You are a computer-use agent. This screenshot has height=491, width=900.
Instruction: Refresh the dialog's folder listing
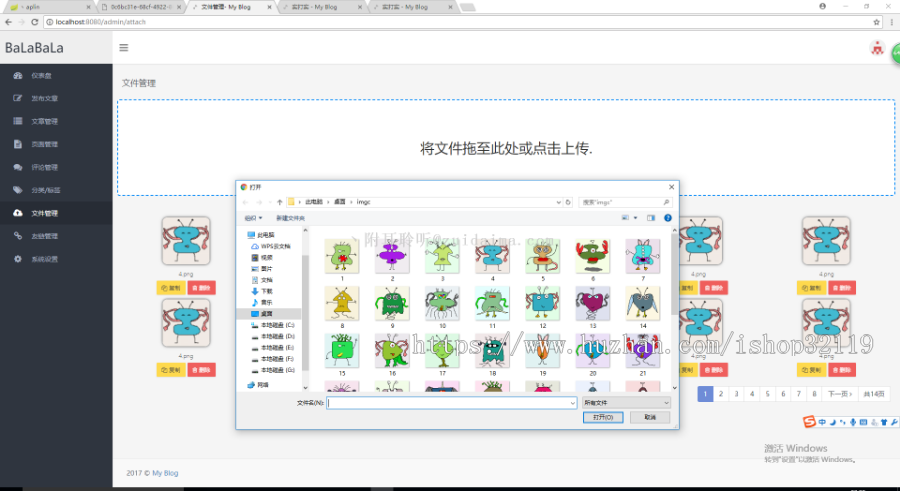coord(568,202)
